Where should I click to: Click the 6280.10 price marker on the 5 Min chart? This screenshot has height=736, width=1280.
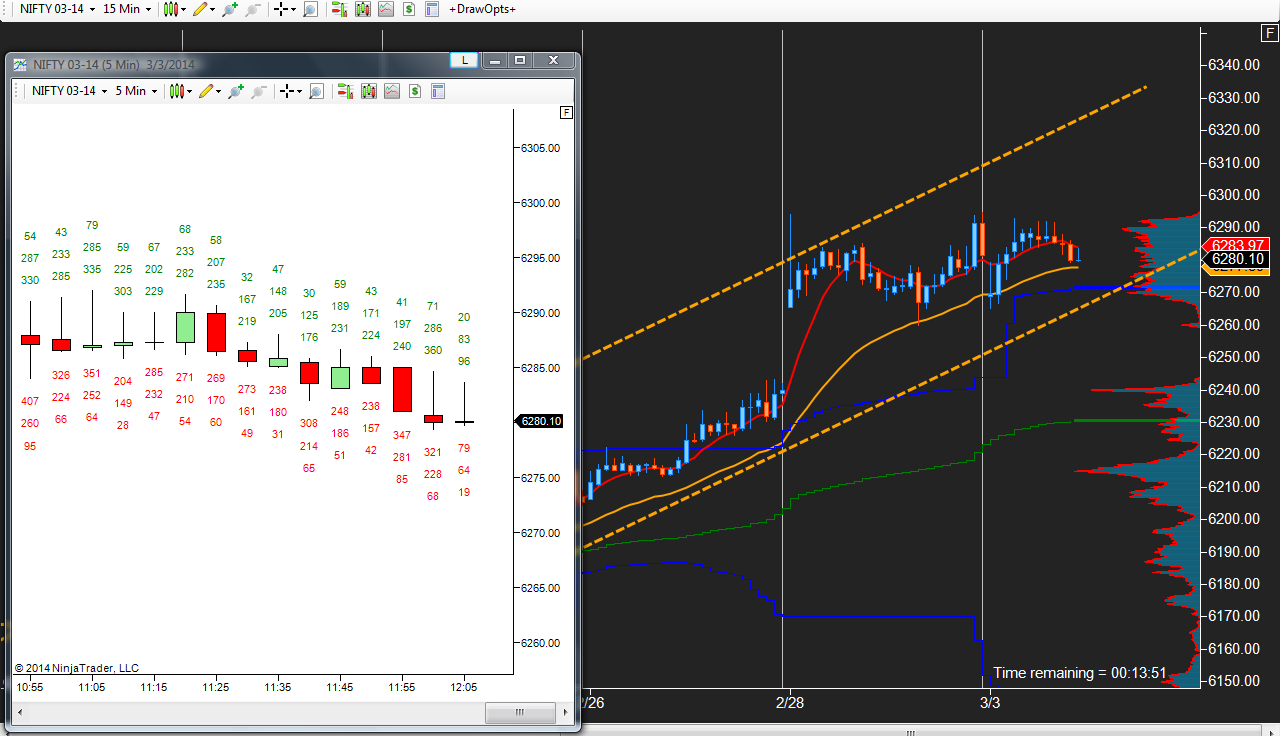click(540, 421)
